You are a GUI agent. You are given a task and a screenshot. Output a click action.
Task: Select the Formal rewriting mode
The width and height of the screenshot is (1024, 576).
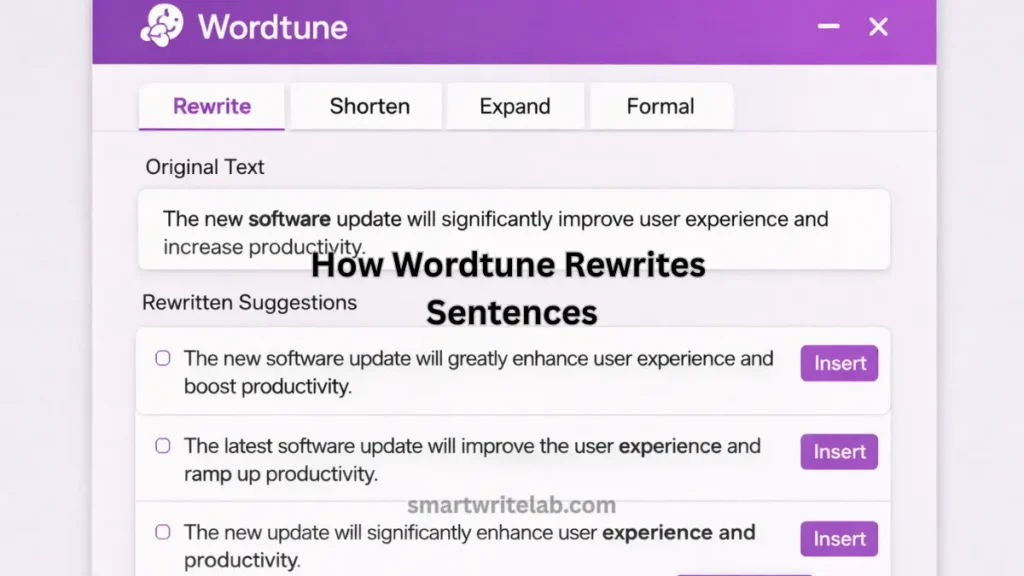(661, 106)
